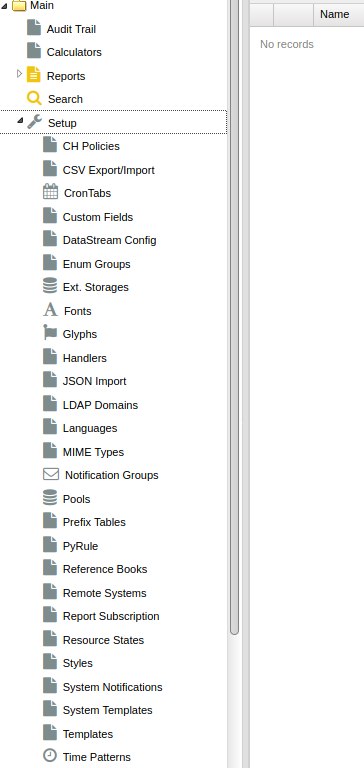
Task: Click the Pools label
Action: 76,499
